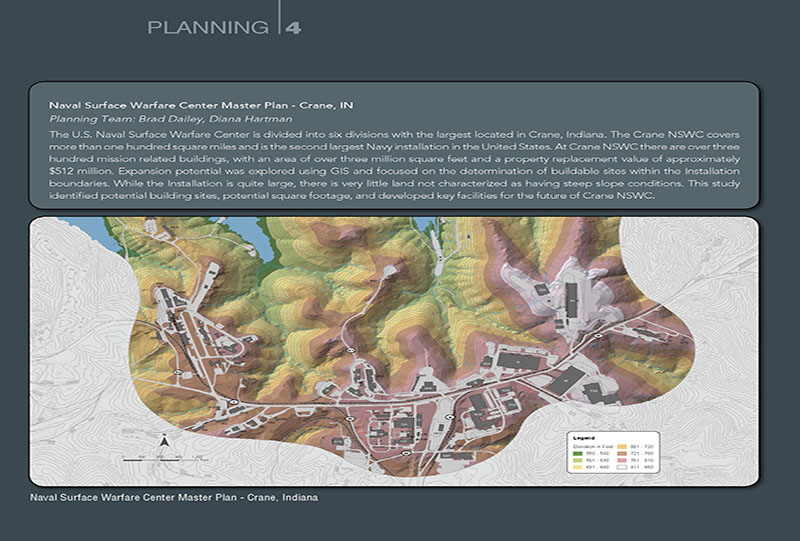Screen dimensions: 800x541
Task: Click the line starting 'identified potential building sites'
Action: [x=352, y=195]
